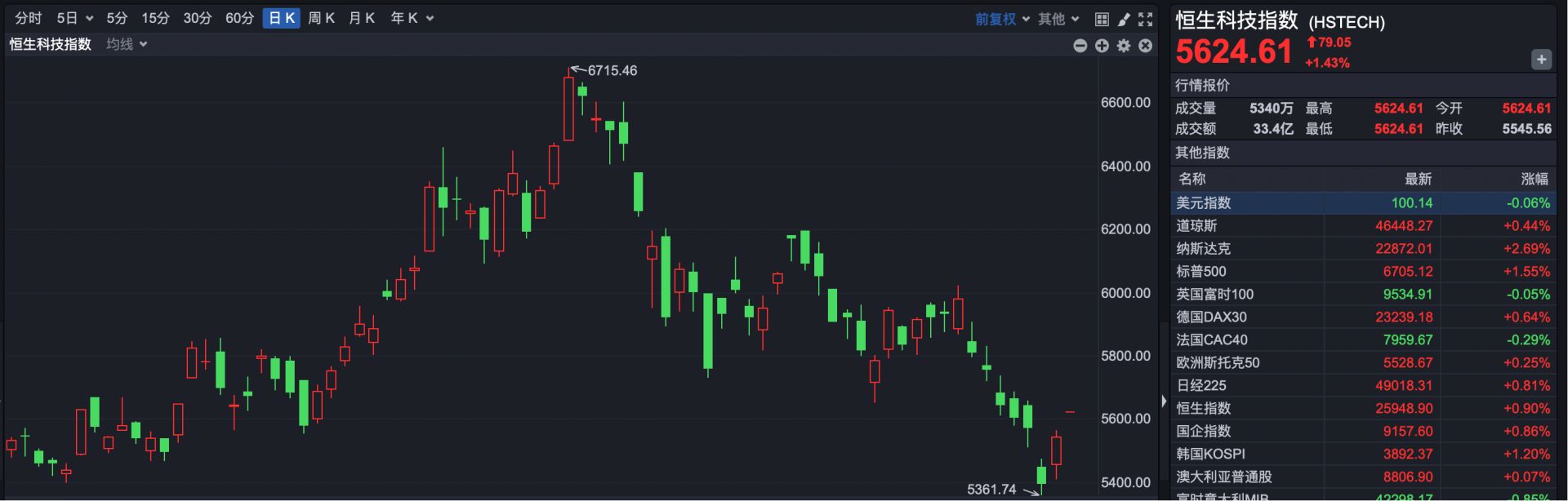Close the chart panel with X icon
Viewport: 1568px width, 501px height.
[x=1146, y=46]
